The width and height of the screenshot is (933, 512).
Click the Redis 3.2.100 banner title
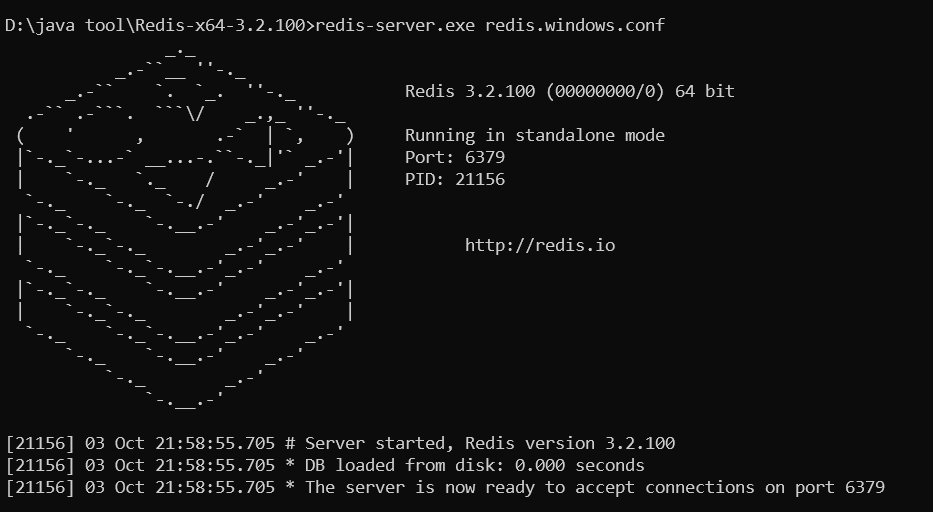point(470,91)
